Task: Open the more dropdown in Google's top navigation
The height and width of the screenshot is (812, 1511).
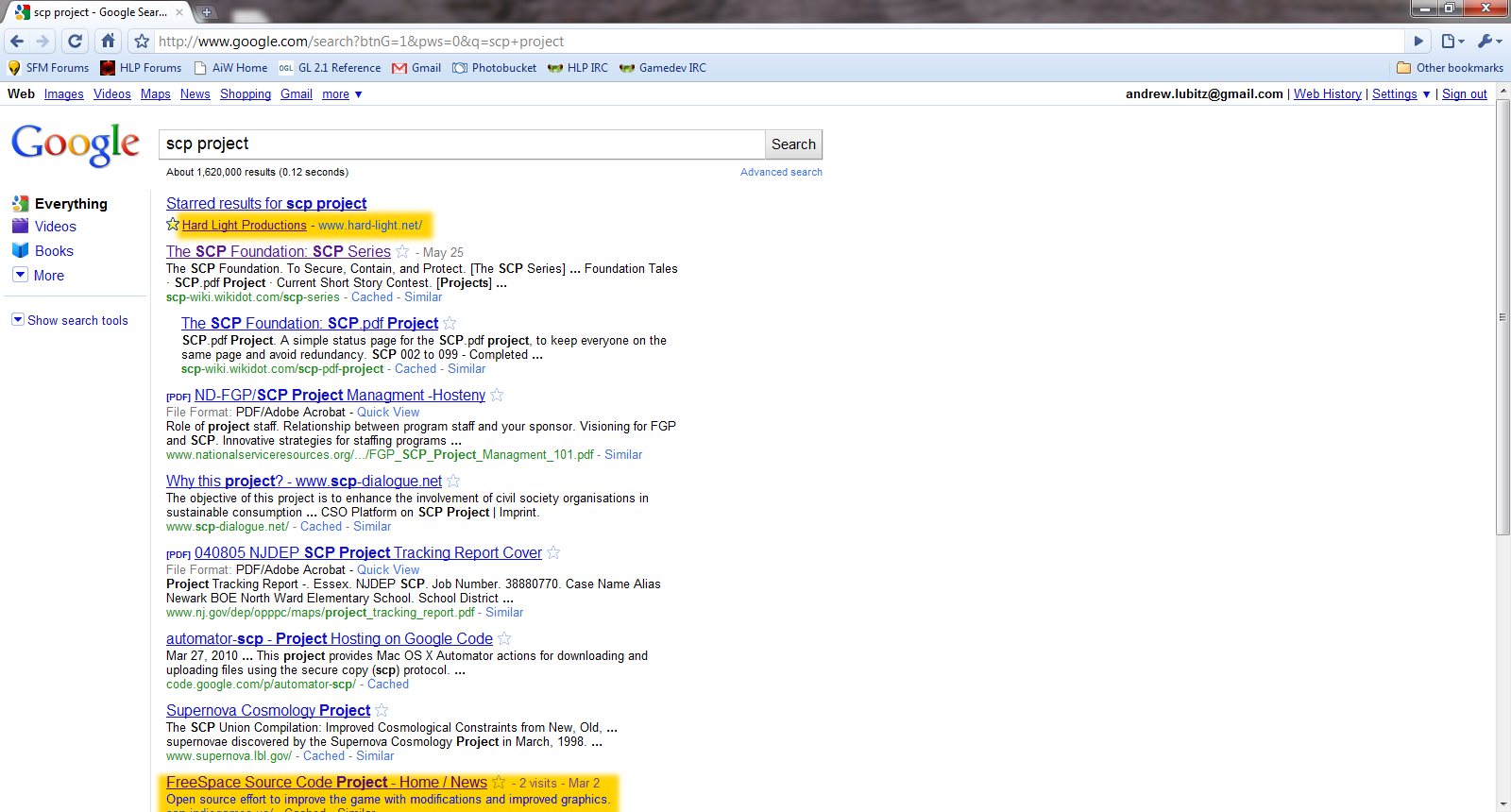Action: click(x=342, y=94)
